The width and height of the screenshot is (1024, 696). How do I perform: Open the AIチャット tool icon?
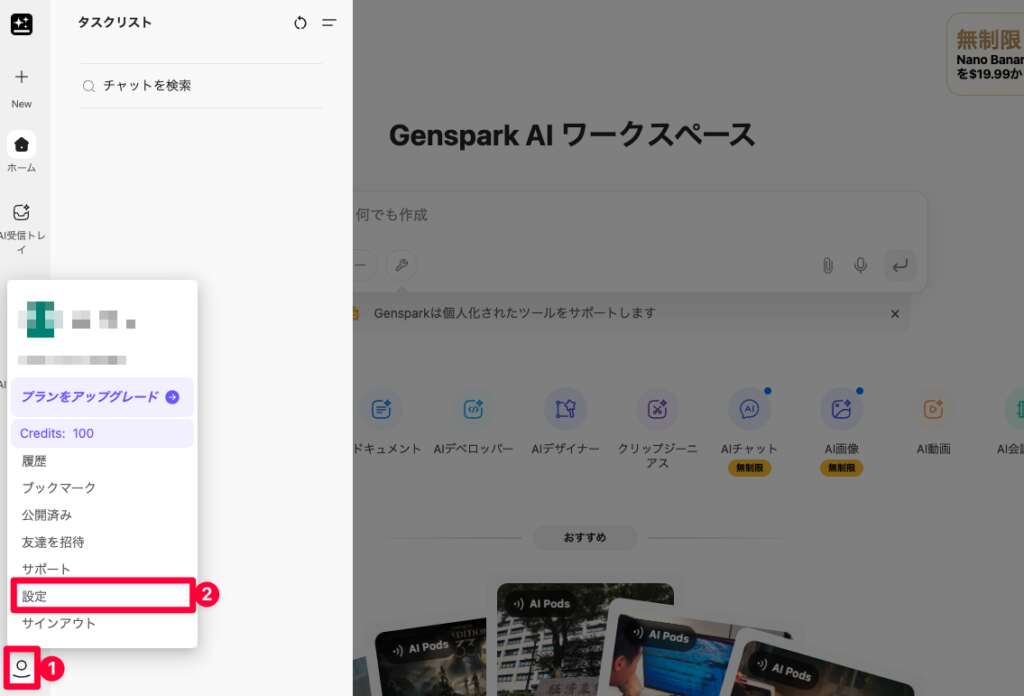click(749, 409)
